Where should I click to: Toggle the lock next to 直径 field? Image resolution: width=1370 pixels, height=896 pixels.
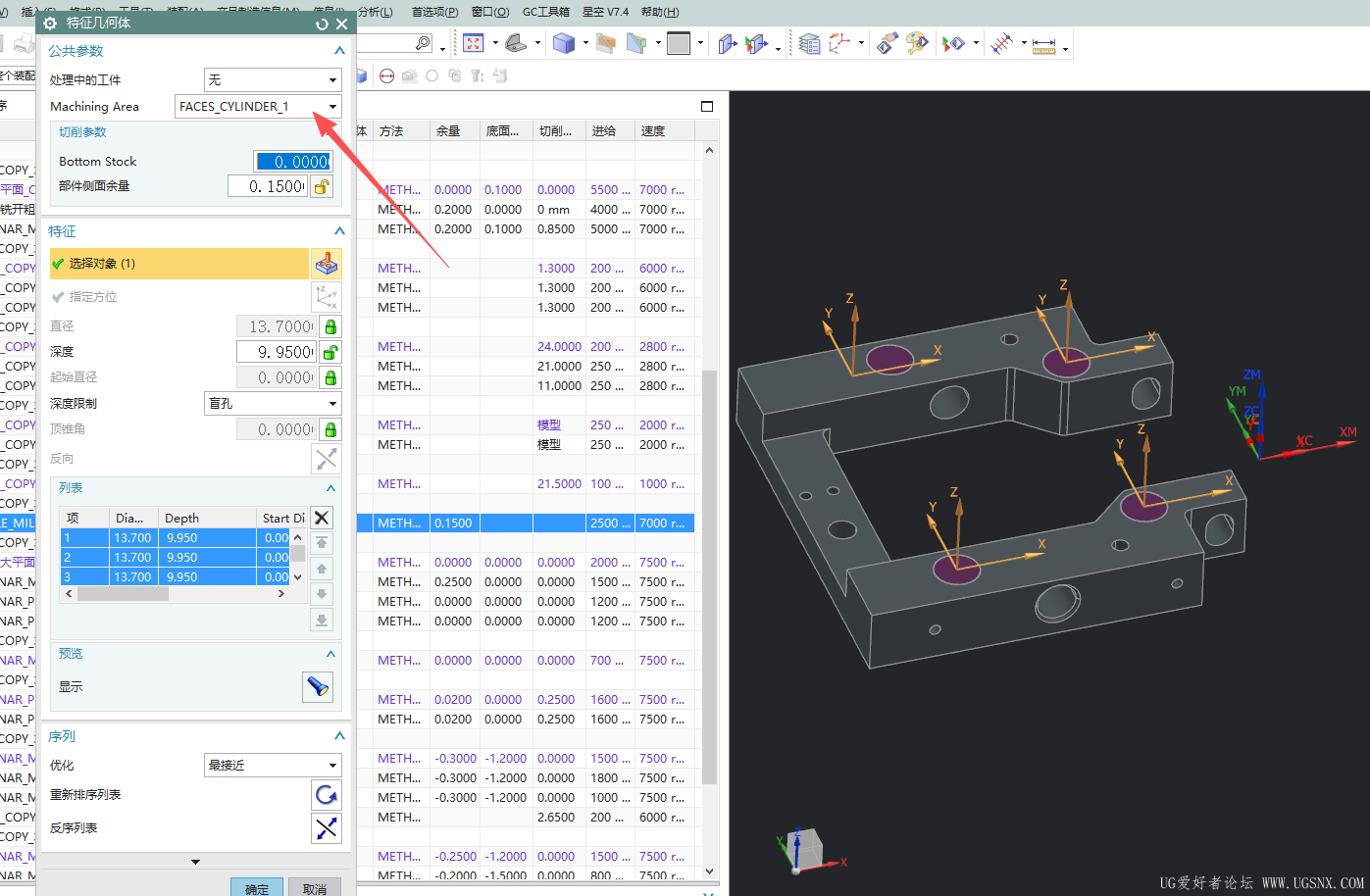[x=330, y=326]
